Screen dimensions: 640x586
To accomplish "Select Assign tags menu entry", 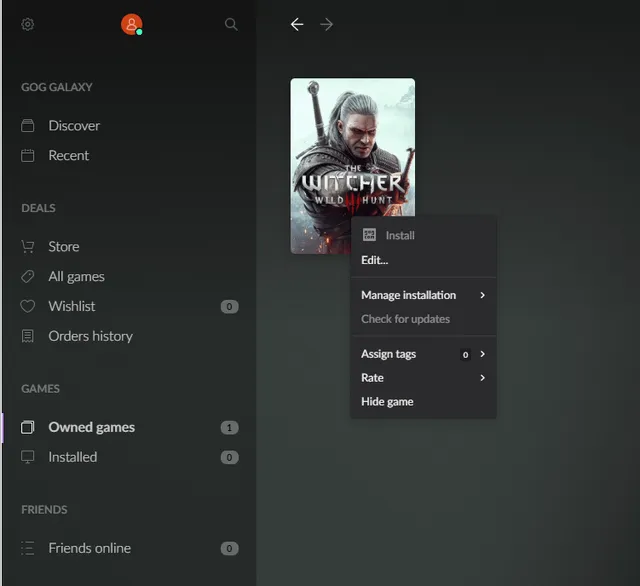I will pyautogui.click(x=424, y=354).
